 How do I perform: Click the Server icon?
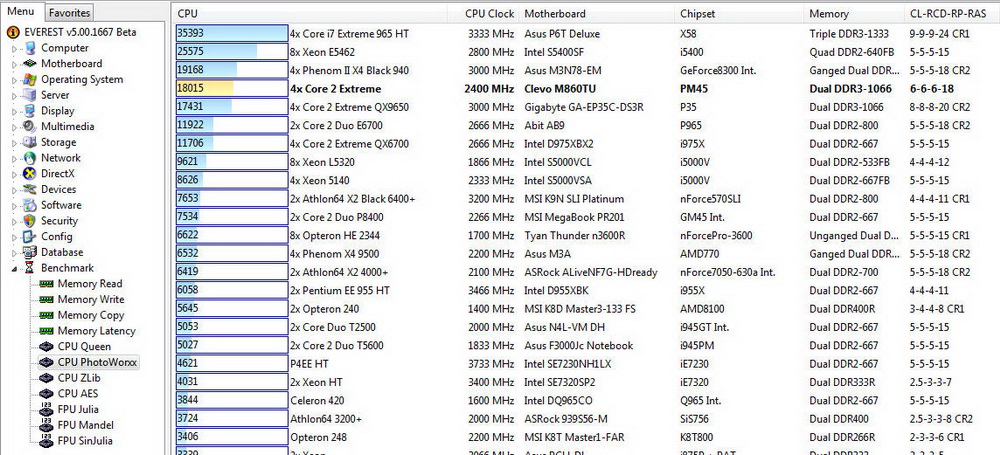29,95
